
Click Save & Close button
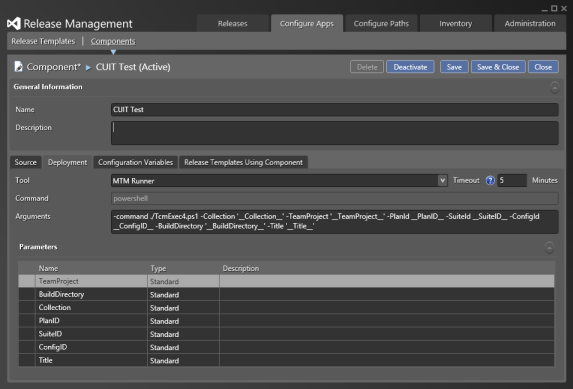(x=498, y=67)
